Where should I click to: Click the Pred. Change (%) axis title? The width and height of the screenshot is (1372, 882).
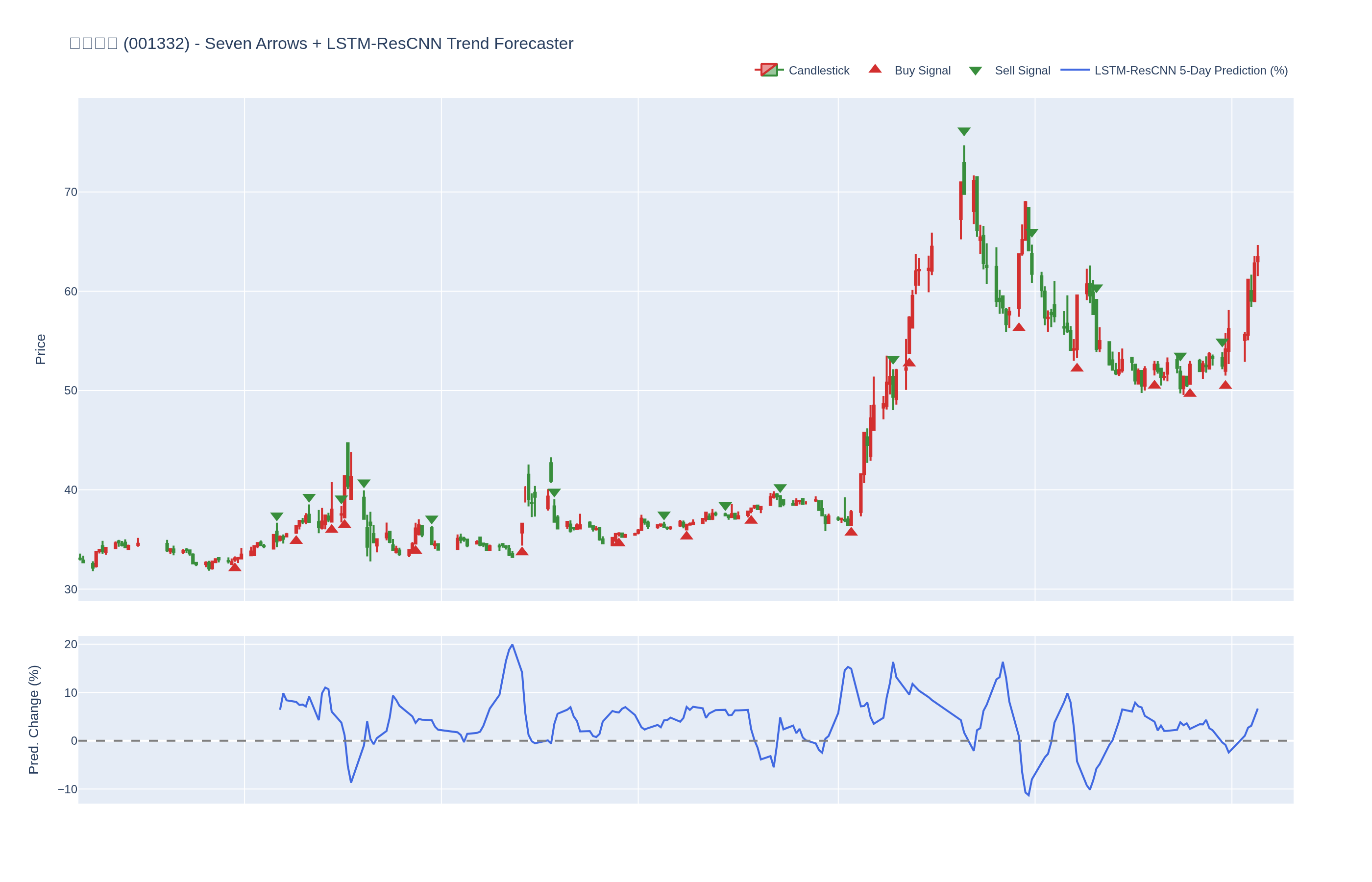coord(34,719)
